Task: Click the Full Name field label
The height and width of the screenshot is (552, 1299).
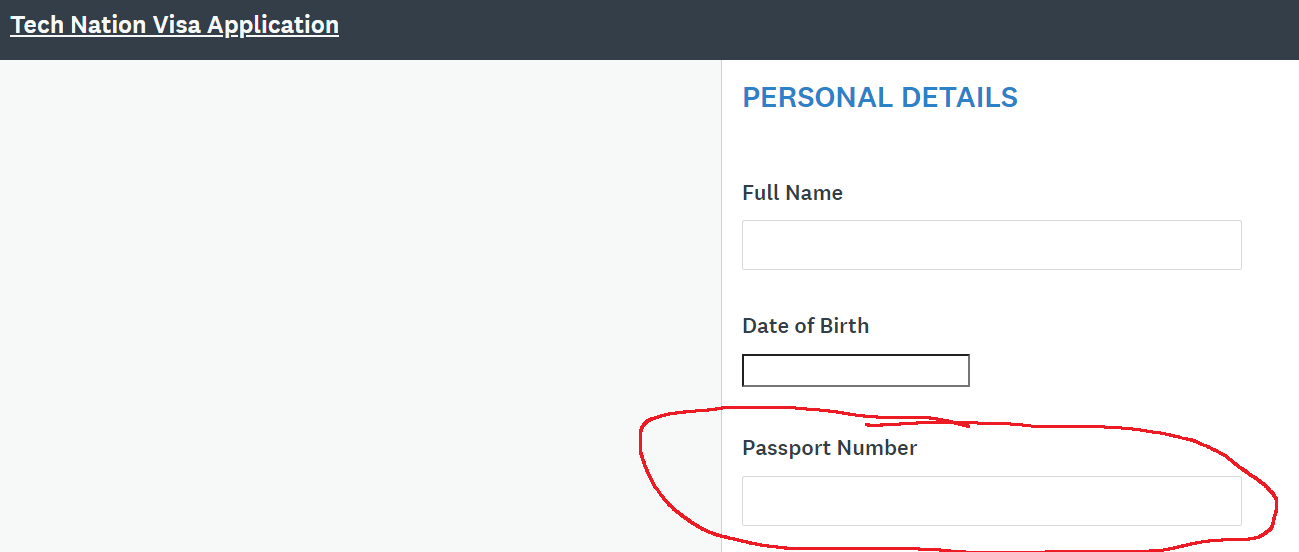Action: pos(792,193)
